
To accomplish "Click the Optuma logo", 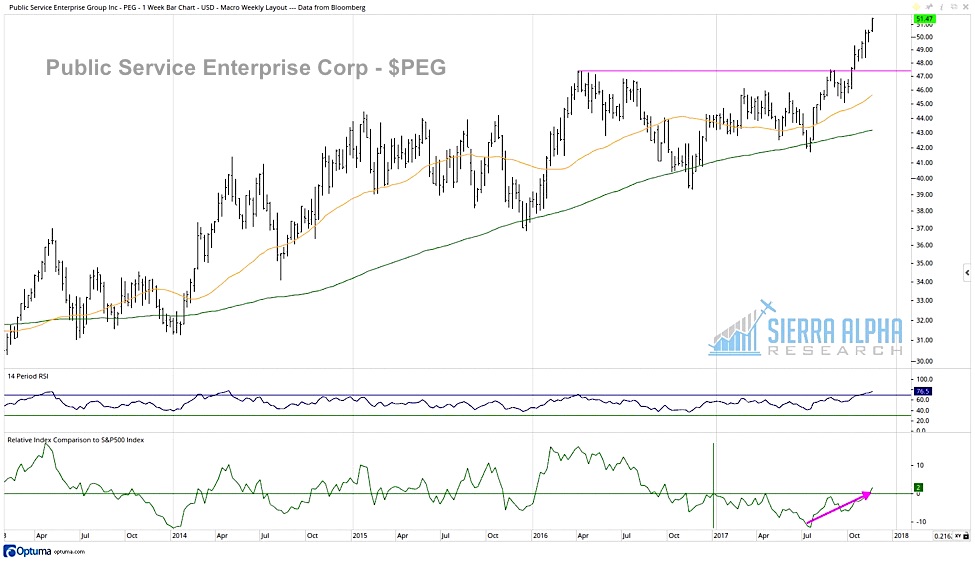I will pos(27,551).
